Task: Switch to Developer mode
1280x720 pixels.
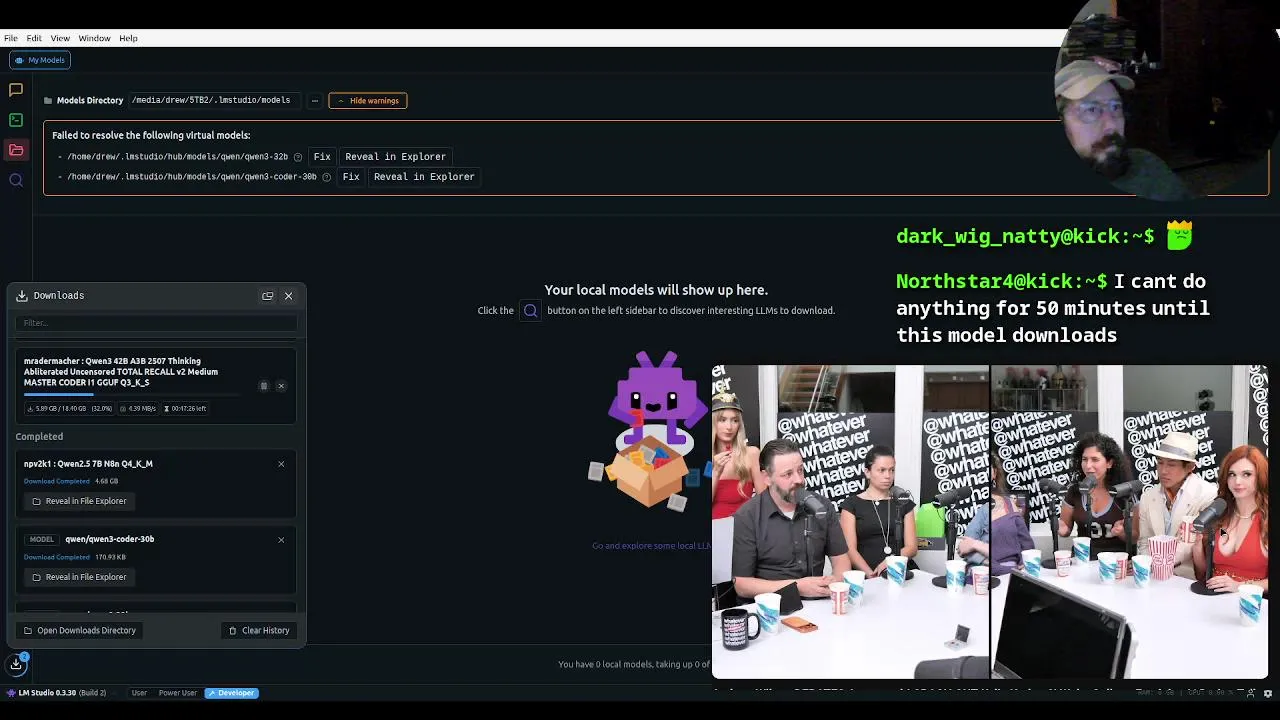Action: click(x=231, y=693)
